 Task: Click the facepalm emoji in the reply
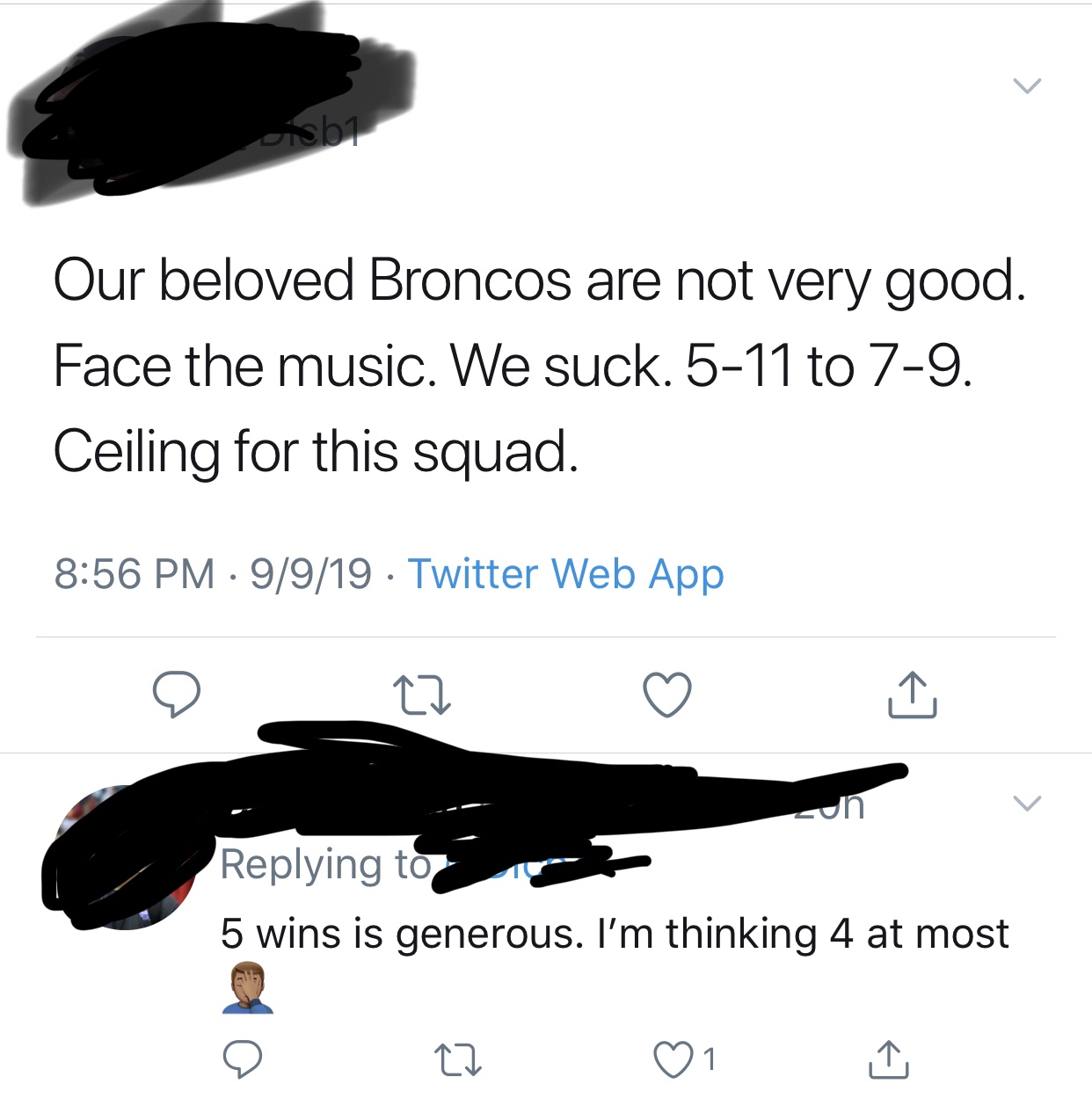[x=247, y=989]
